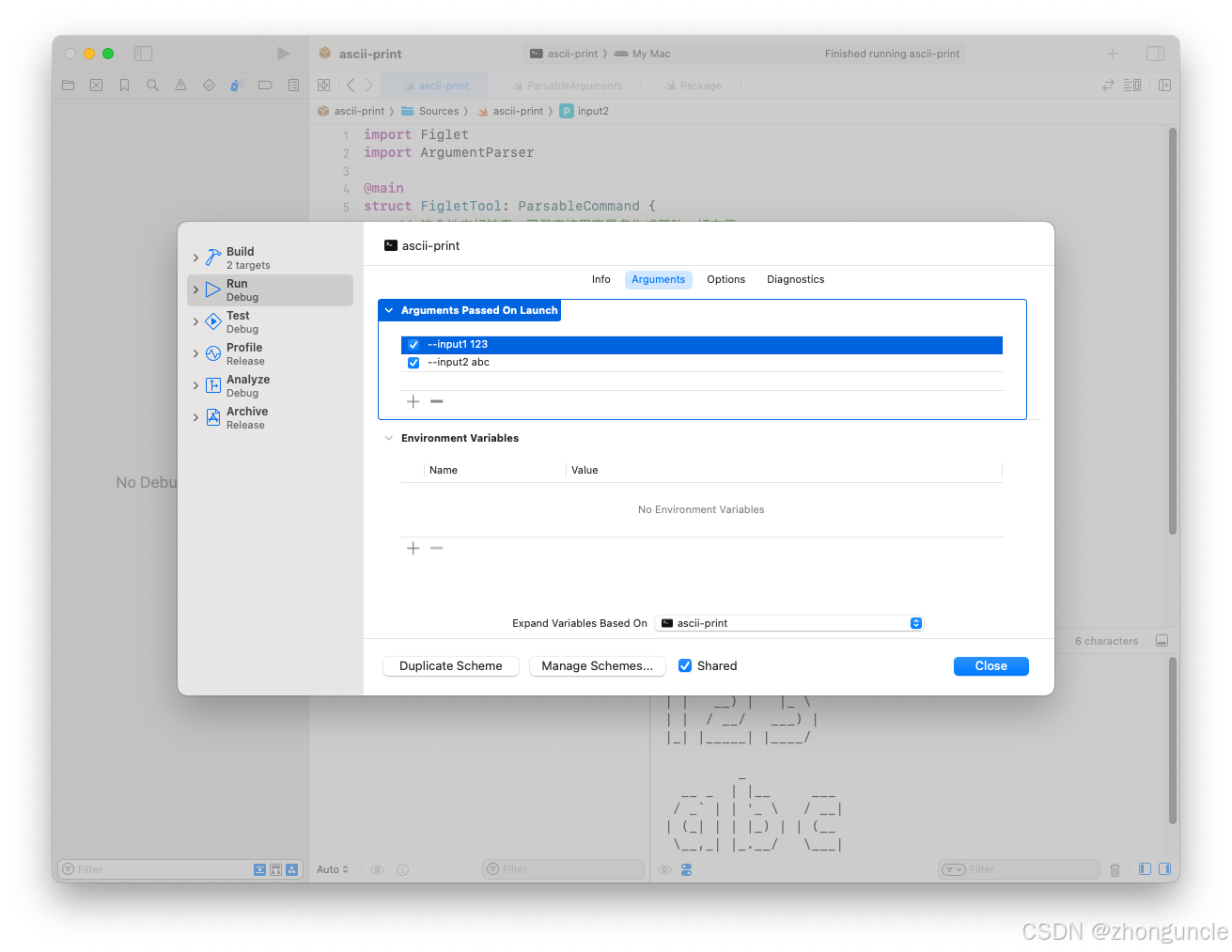1232x952 pixels.
Task: Open the Search navigator magnifying glass
Action: tap(152, 85)
